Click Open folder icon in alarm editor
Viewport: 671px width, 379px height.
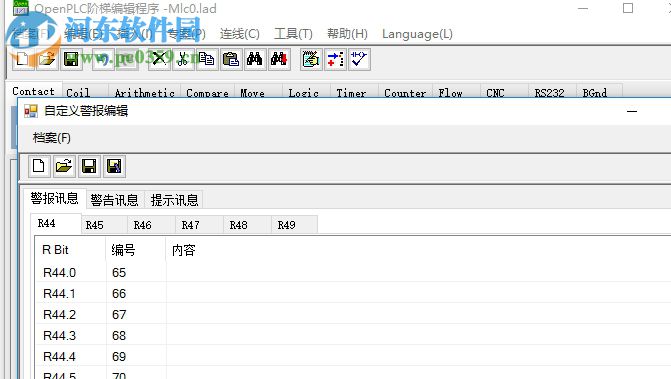pos(64,166)
